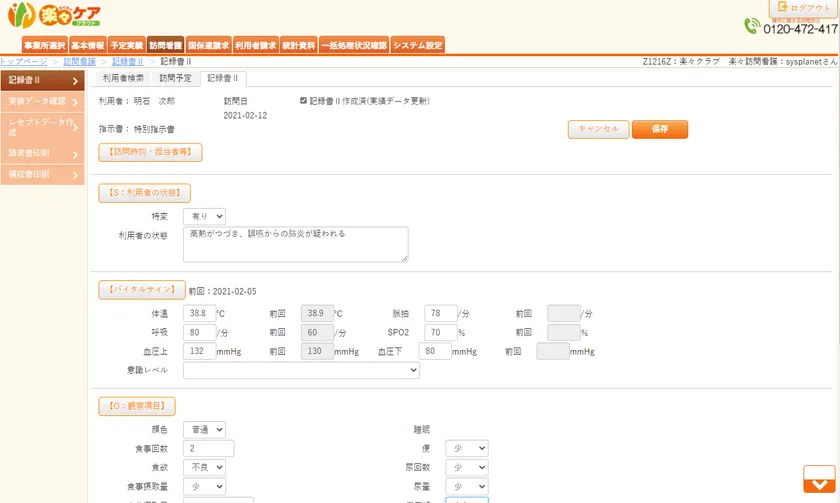Click the ログアウト logout icon button
840x503 pixels.
pos(804,8)
